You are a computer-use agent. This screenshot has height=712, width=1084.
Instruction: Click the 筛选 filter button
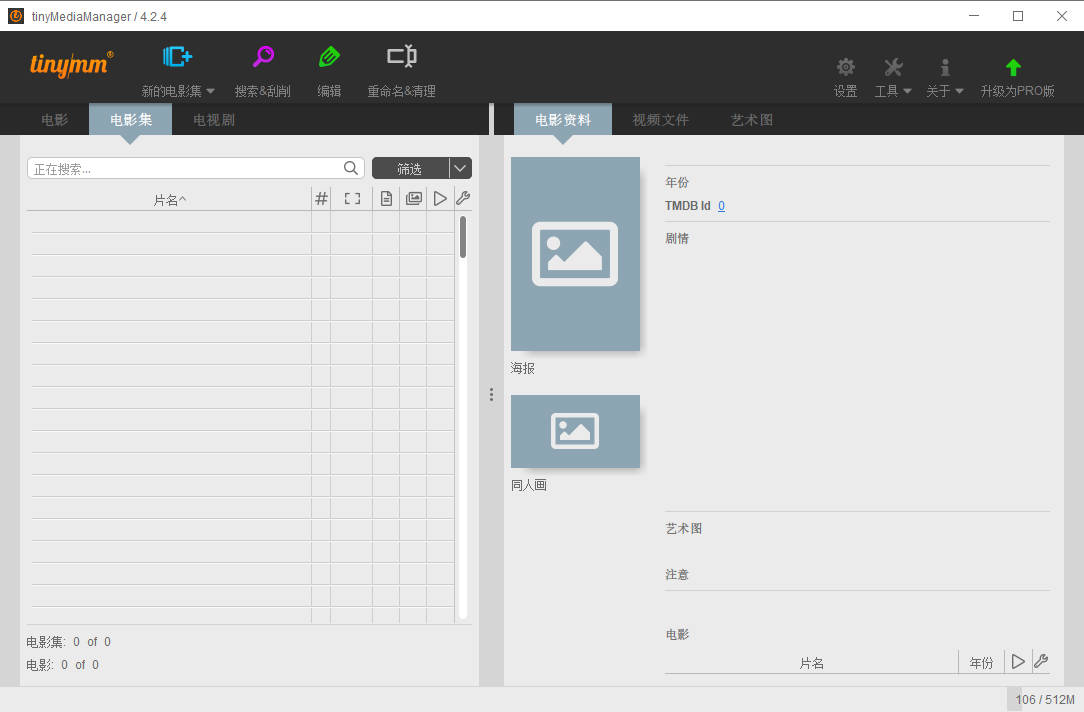[410, 168]
